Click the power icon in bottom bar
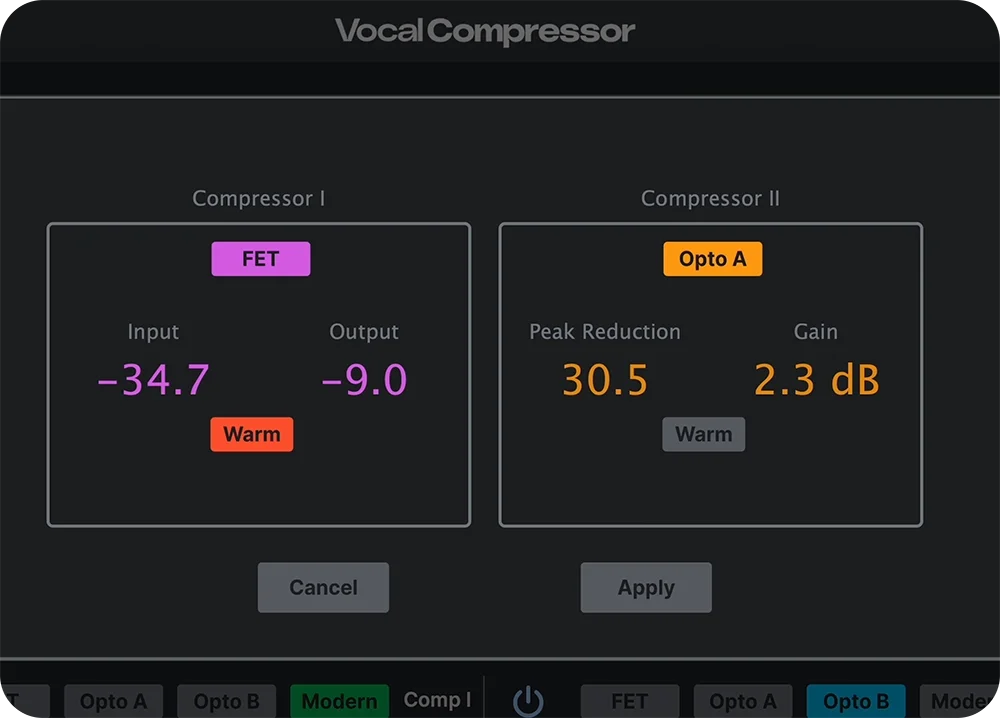1000x718 pixels. [x=529, y=701]
